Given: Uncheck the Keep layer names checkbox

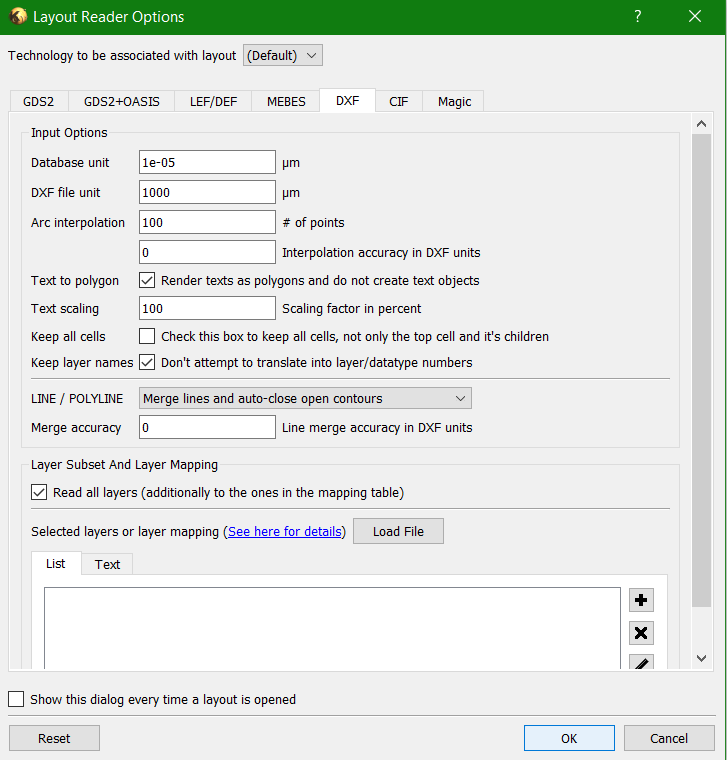Looking at the screenshot, I should click(x=147, y=362).
